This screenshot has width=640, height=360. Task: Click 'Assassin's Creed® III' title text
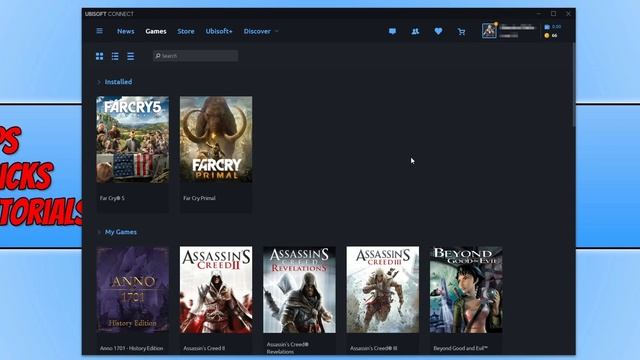(x=373, y=348)
